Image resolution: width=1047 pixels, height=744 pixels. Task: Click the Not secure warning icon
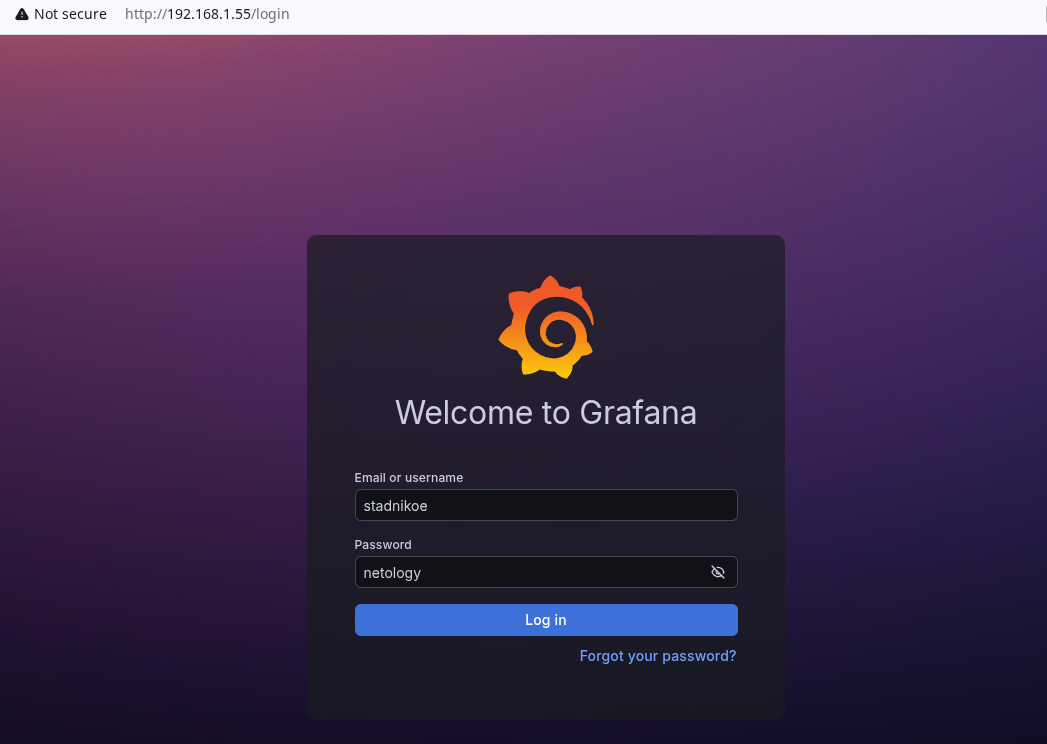pos(22,14)
